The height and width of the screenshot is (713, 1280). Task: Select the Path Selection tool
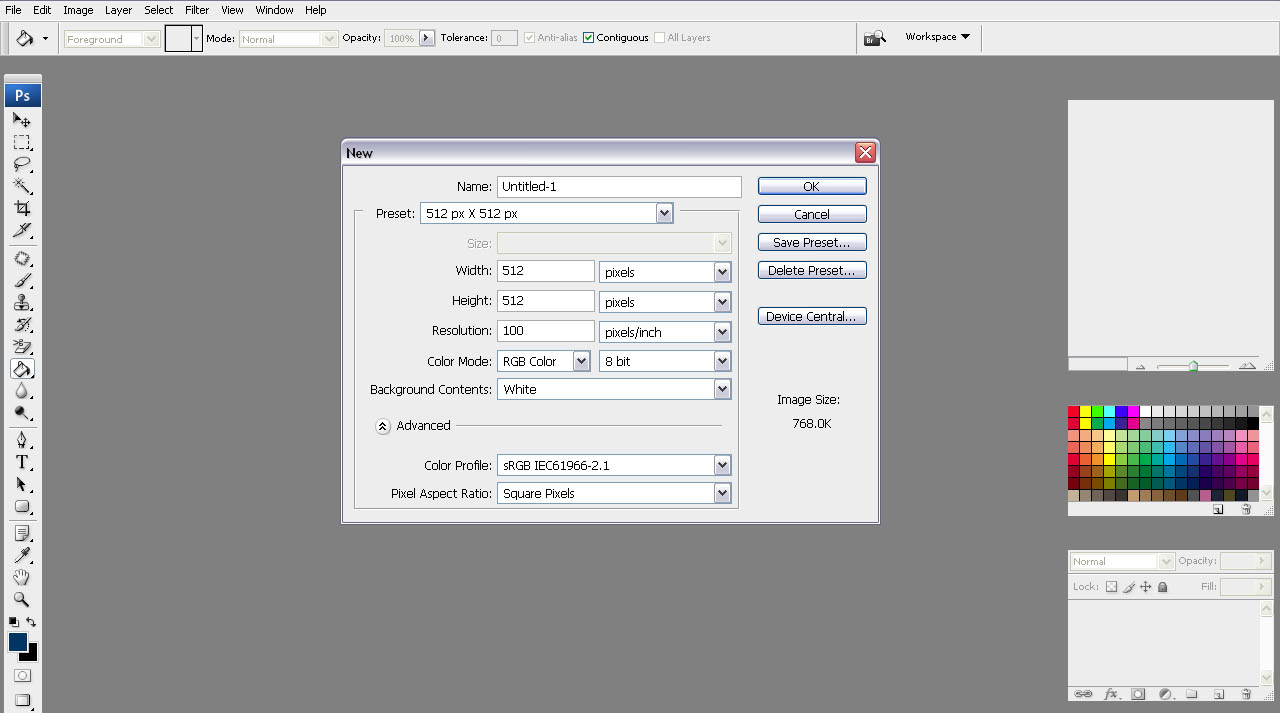coord(22,484)
